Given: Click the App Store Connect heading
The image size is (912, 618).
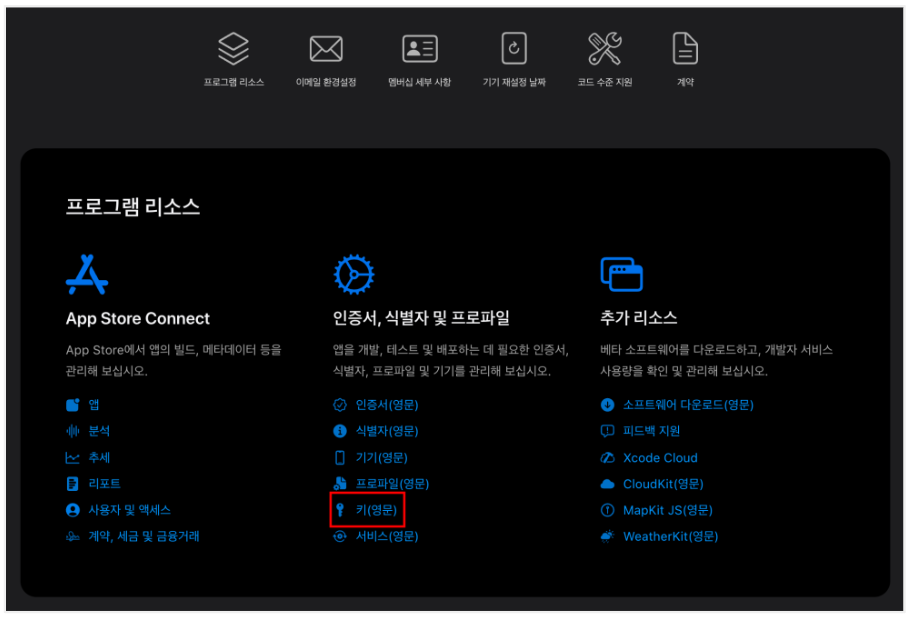Looking at the screenshot, I should pos(137,319).
